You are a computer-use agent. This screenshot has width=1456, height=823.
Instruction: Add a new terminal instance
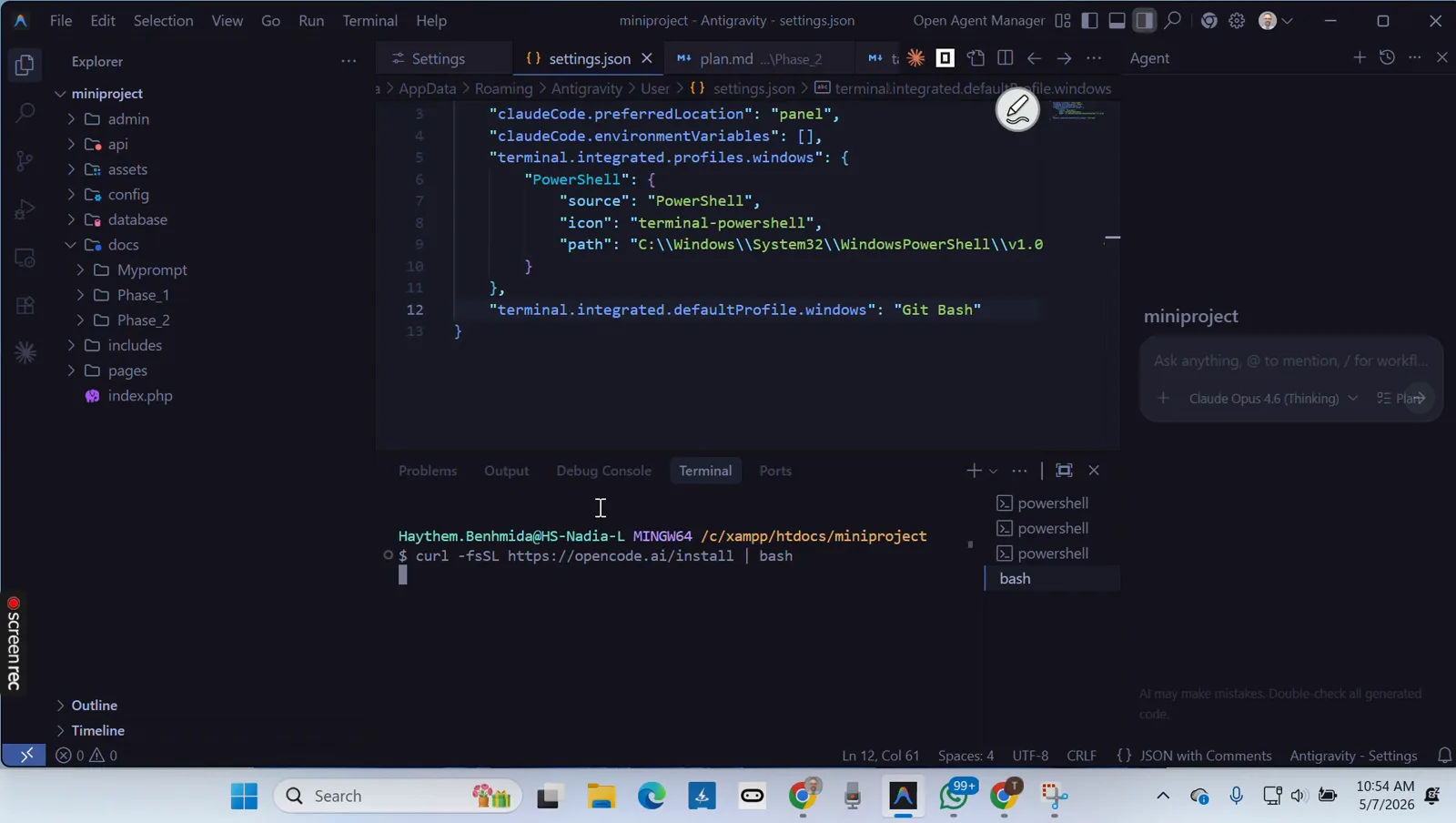(x=974, y=471)
